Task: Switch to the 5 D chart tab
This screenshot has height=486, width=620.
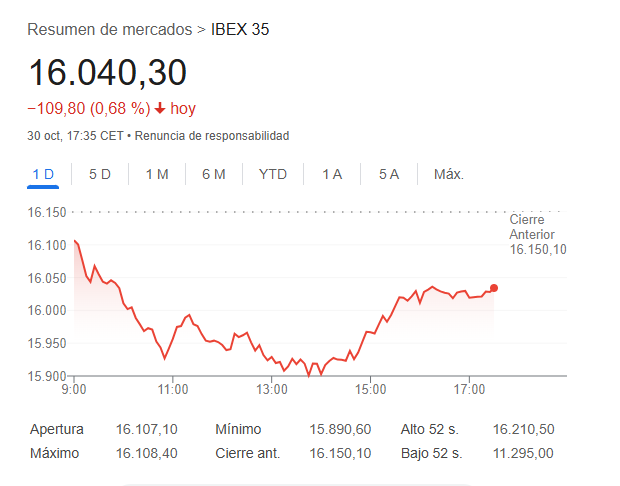Action: 100,174
